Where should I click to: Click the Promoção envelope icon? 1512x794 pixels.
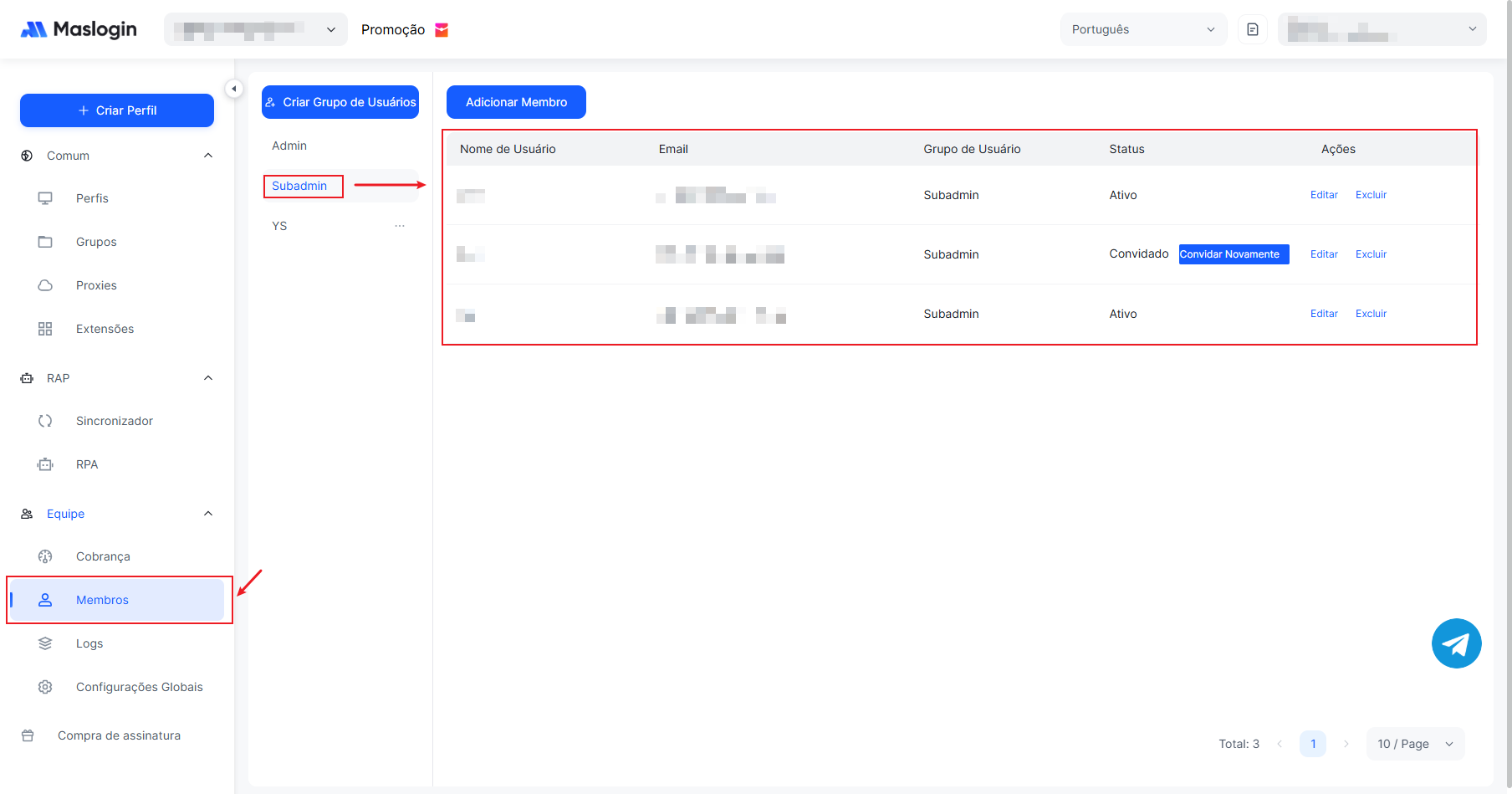442,30
